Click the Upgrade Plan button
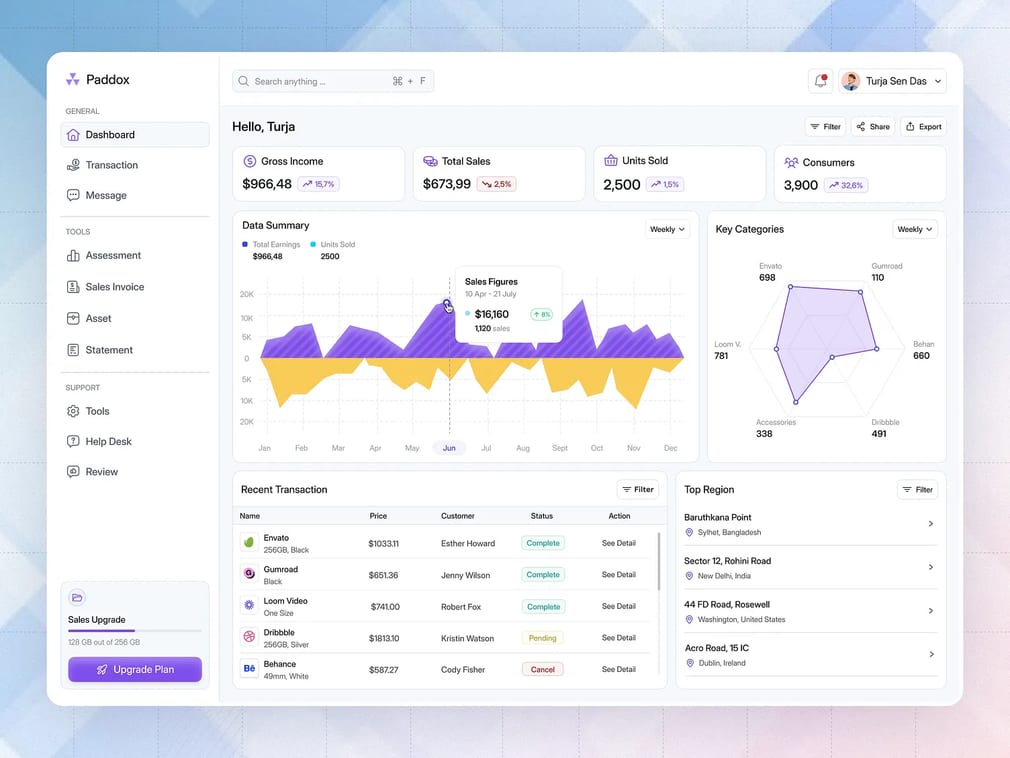This screenshot has width=1010, height=758. point(135,669)
